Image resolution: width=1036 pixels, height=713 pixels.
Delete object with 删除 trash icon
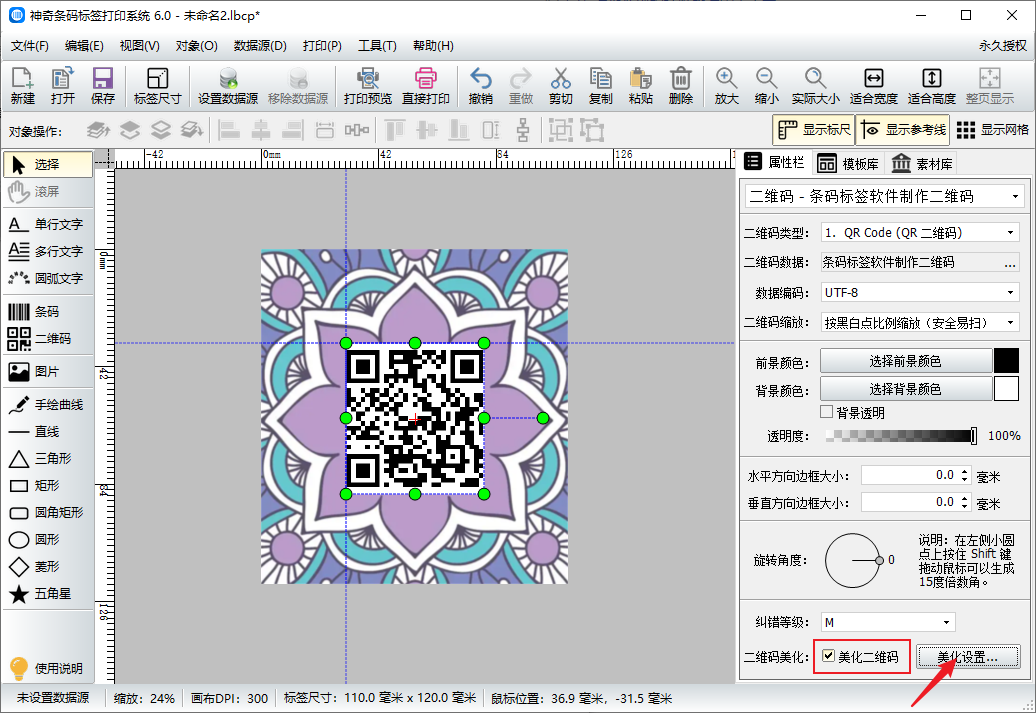(x=681, y=86)
